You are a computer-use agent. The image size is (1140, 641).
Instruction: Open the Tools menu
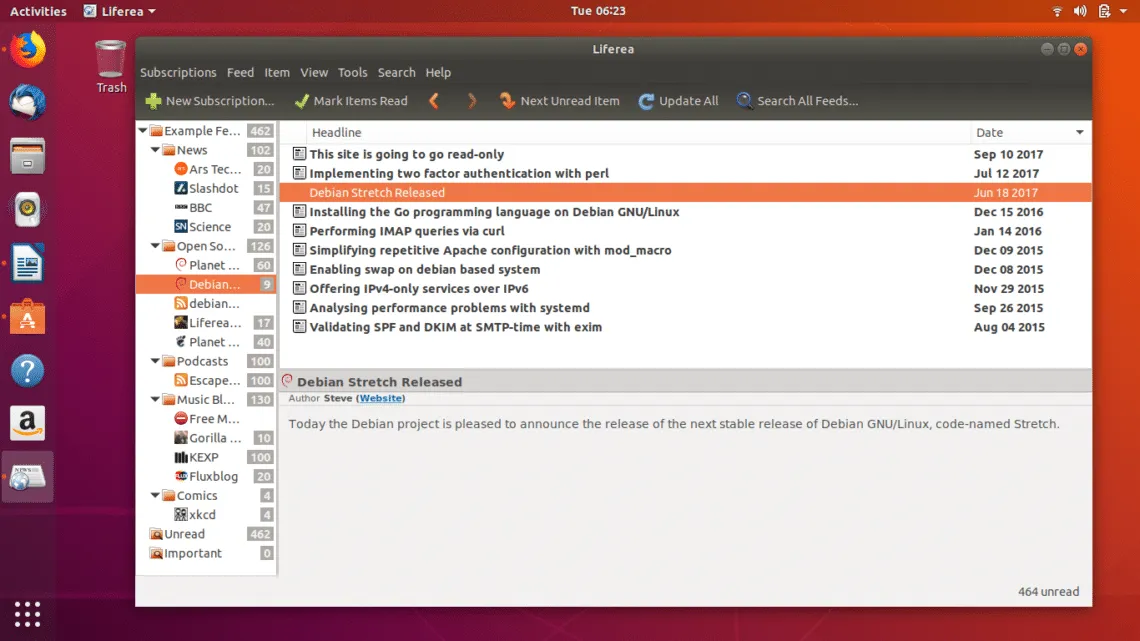click(x=352, y=73)
